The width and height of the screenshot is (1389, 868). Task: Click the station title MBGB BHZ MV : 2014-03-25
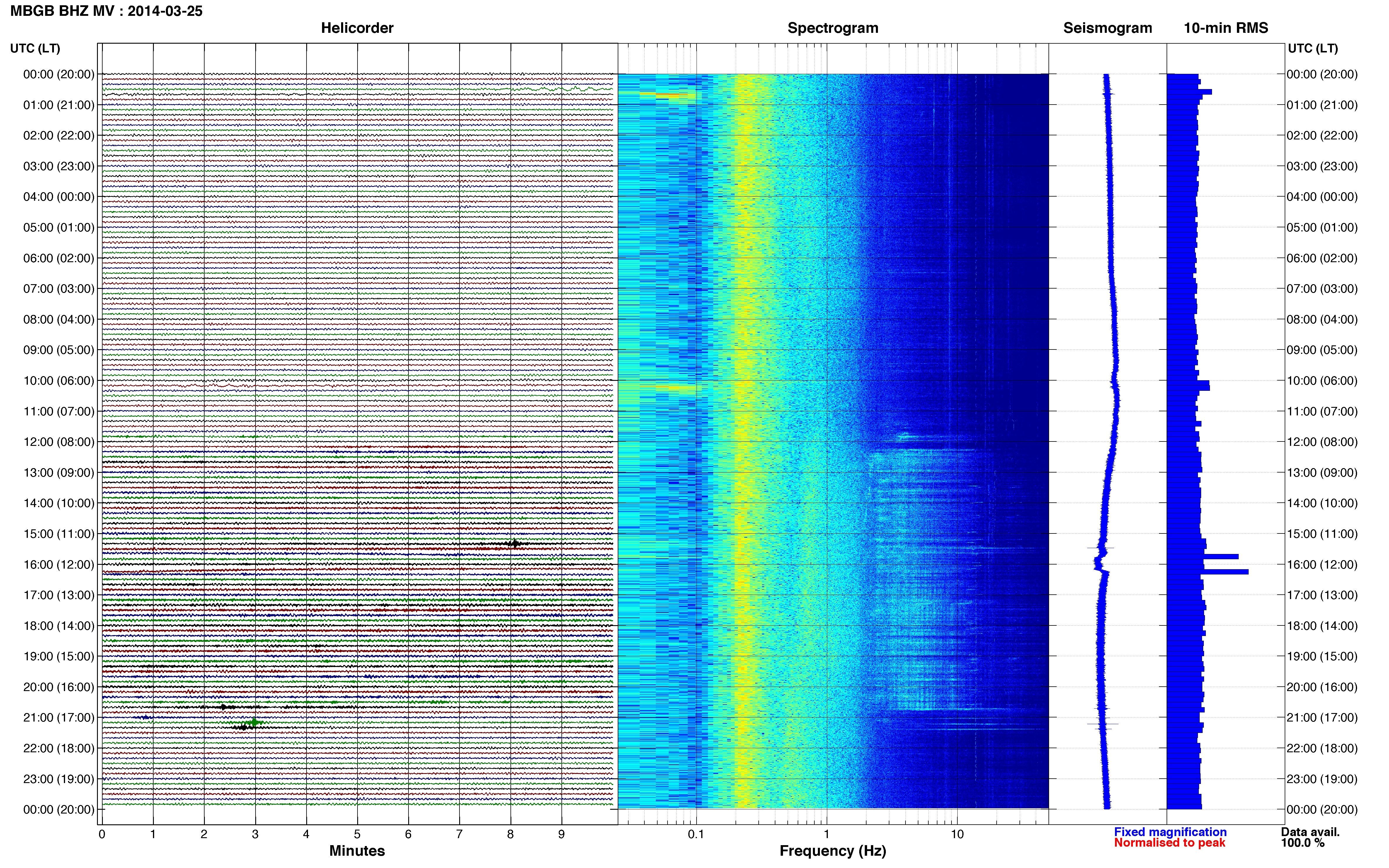(x=106, y=11)
